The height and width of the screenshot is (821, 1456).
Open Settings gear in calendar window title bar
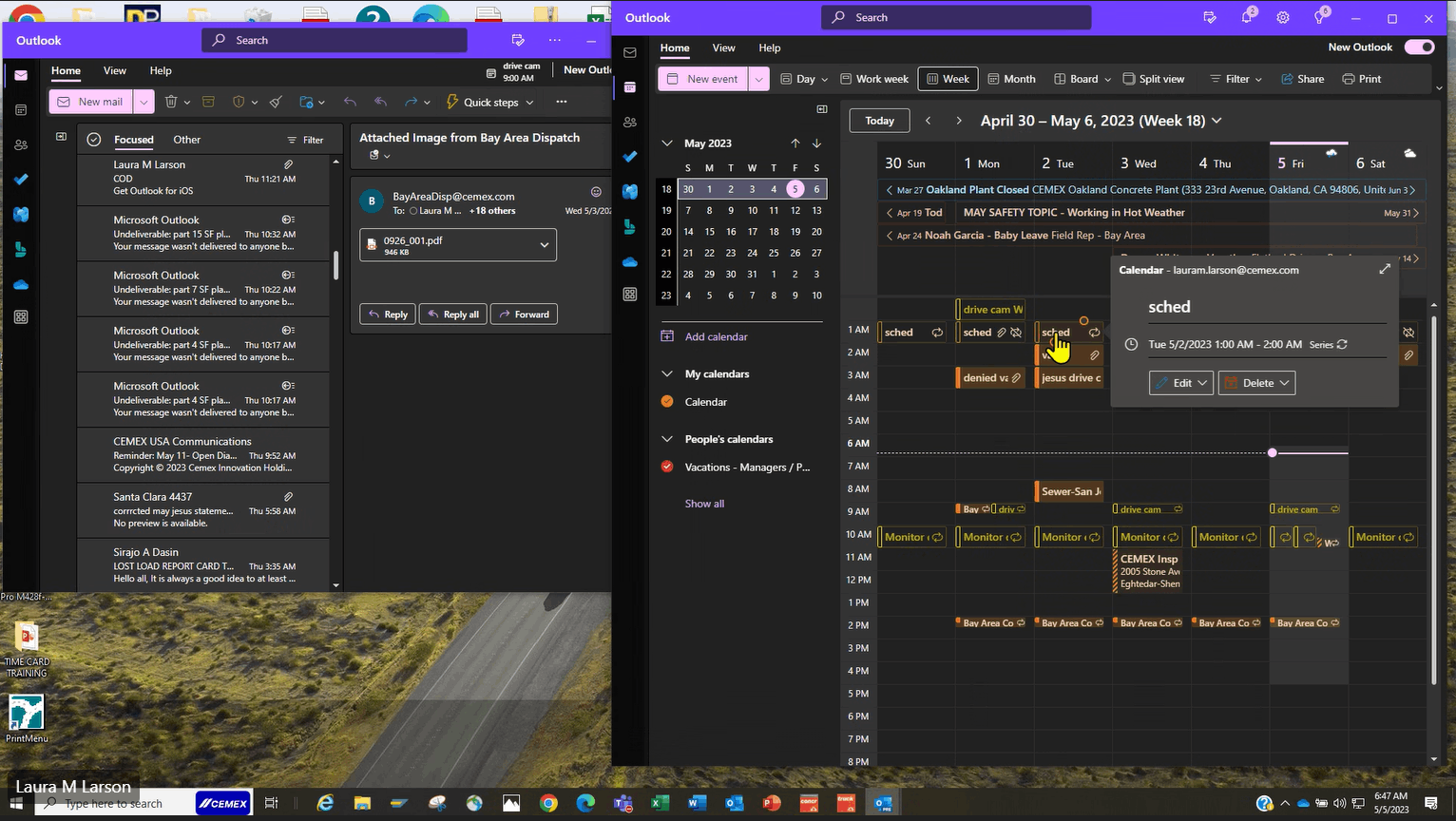click(x=1283, y=18)
